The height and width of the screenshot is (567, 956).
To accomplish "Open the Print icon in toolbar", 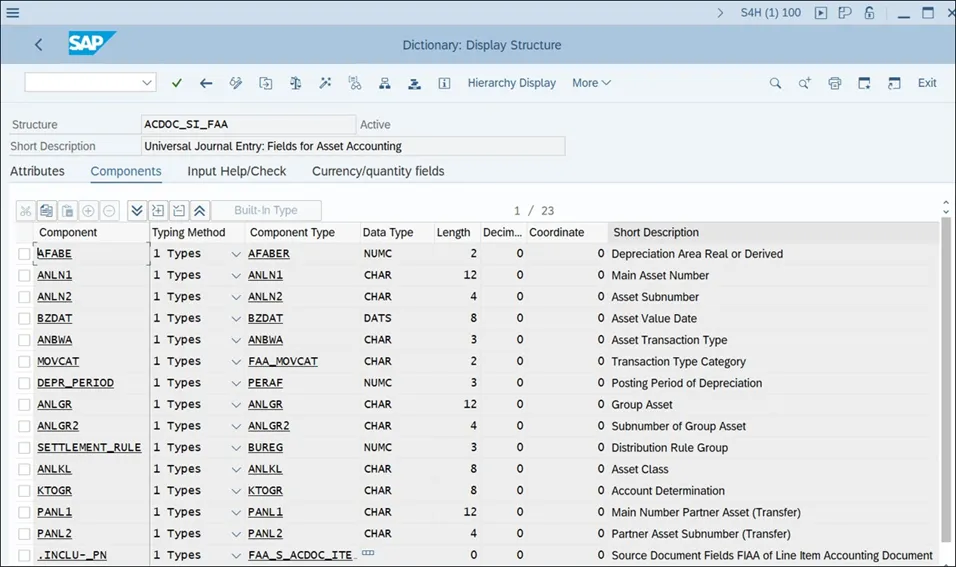I will [x=834, y=83].
